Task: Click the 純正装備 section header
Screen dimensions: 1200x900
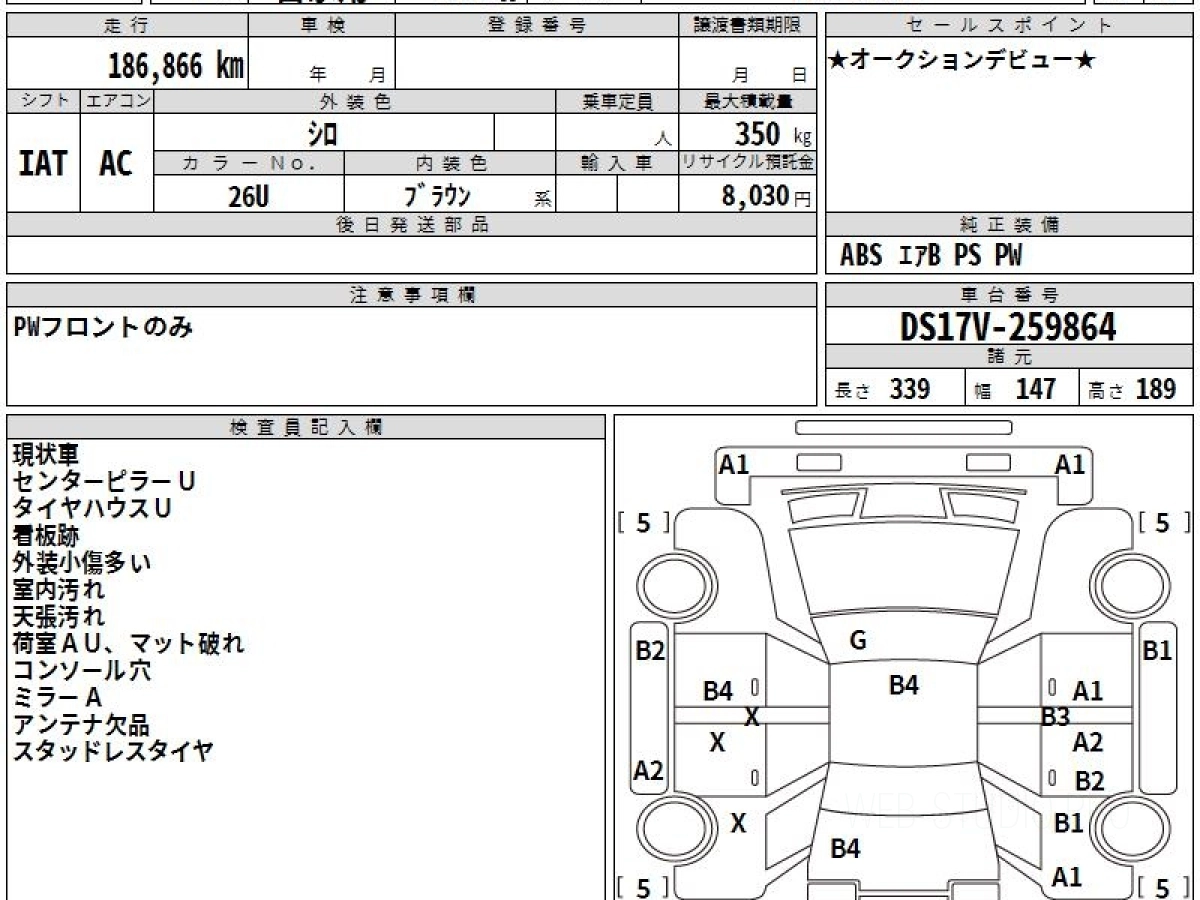Action: pos(1009,225)
